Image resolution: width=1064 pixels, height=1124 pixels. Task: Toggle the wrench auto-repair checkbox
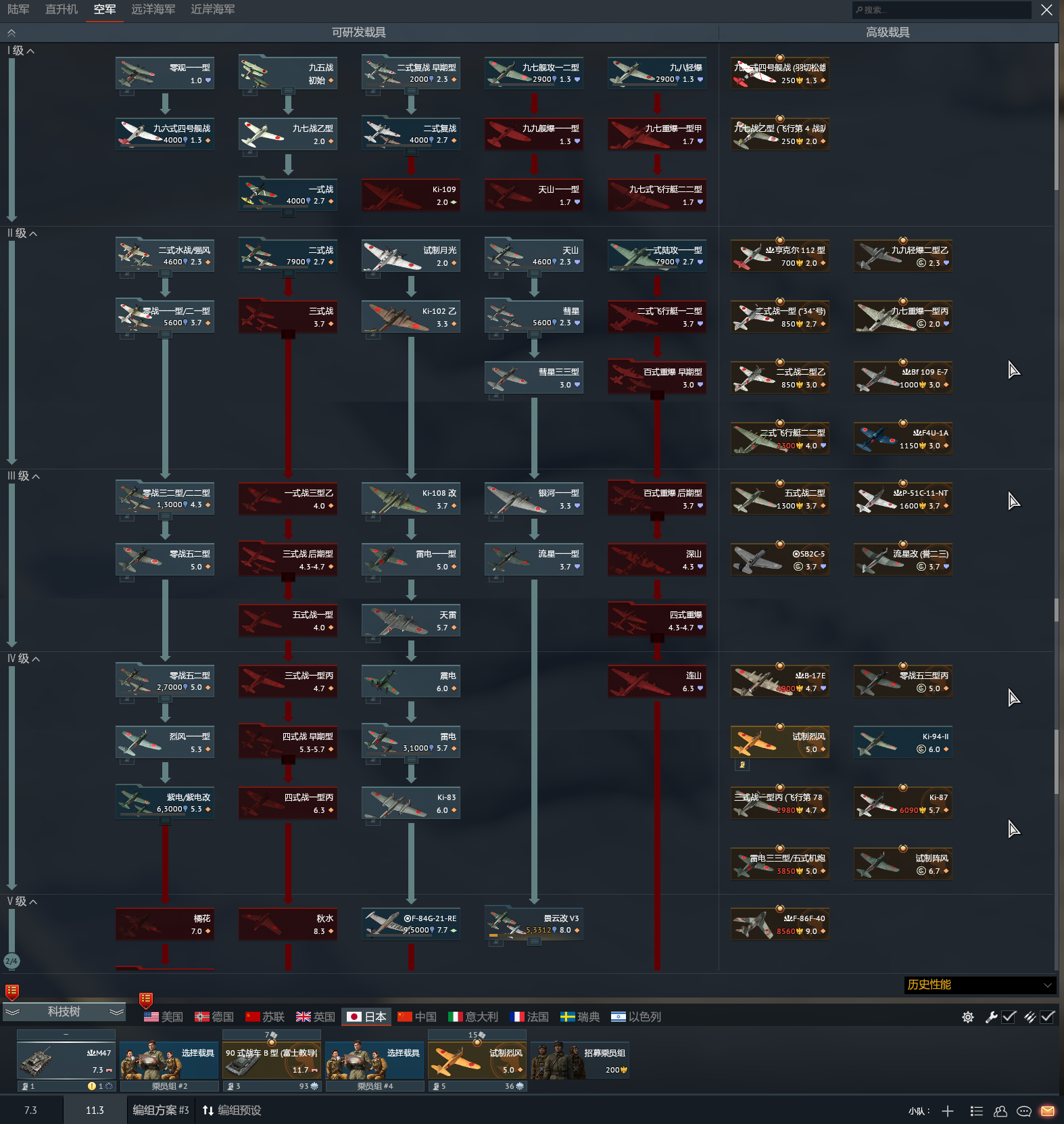[x=1009, y=1016]
